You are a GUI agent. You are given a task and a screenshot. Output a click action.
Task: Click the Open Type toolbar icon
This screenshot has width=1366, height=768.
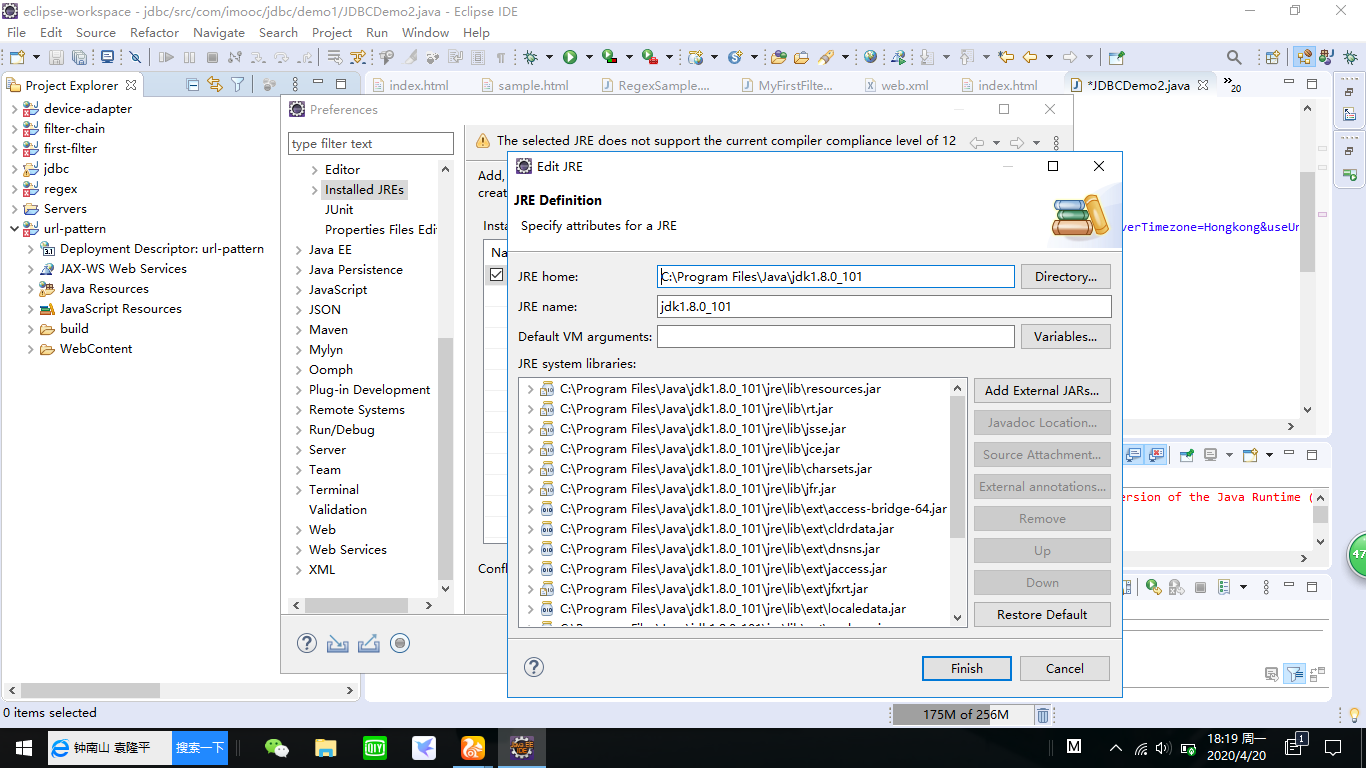[x=778, y=57]
